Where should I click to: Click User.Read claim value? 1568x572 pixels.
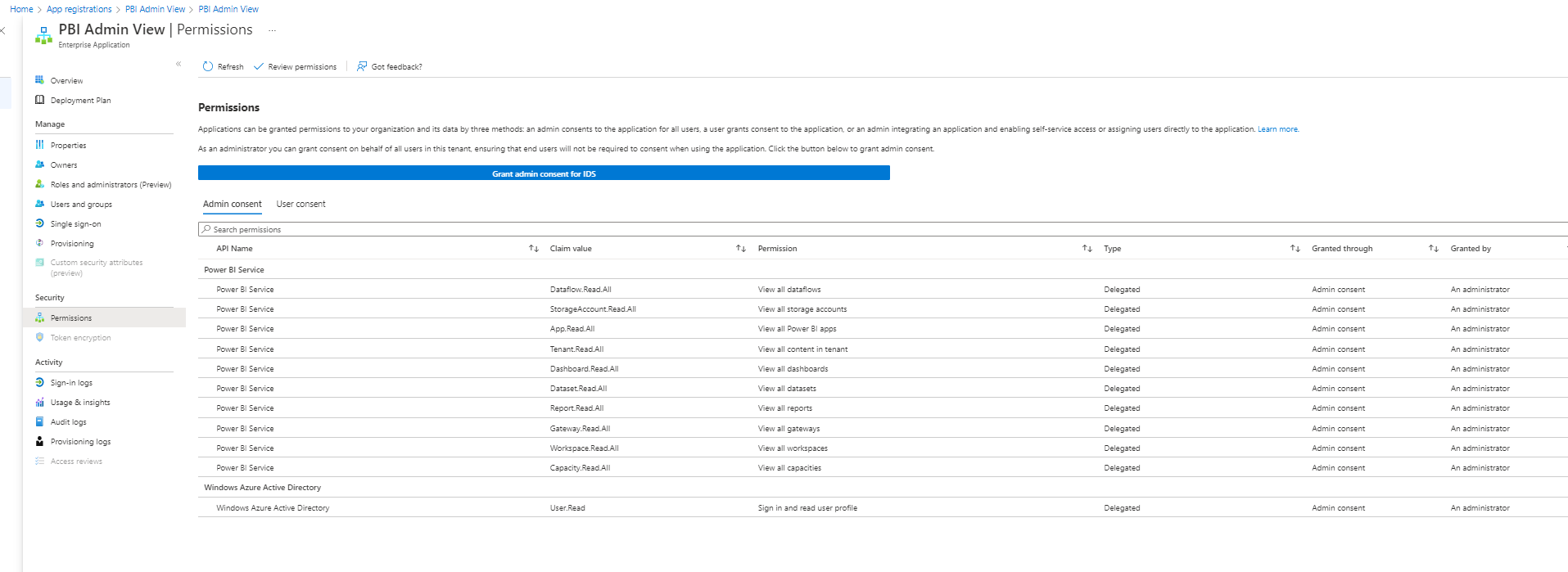click(x=567, y=508)
